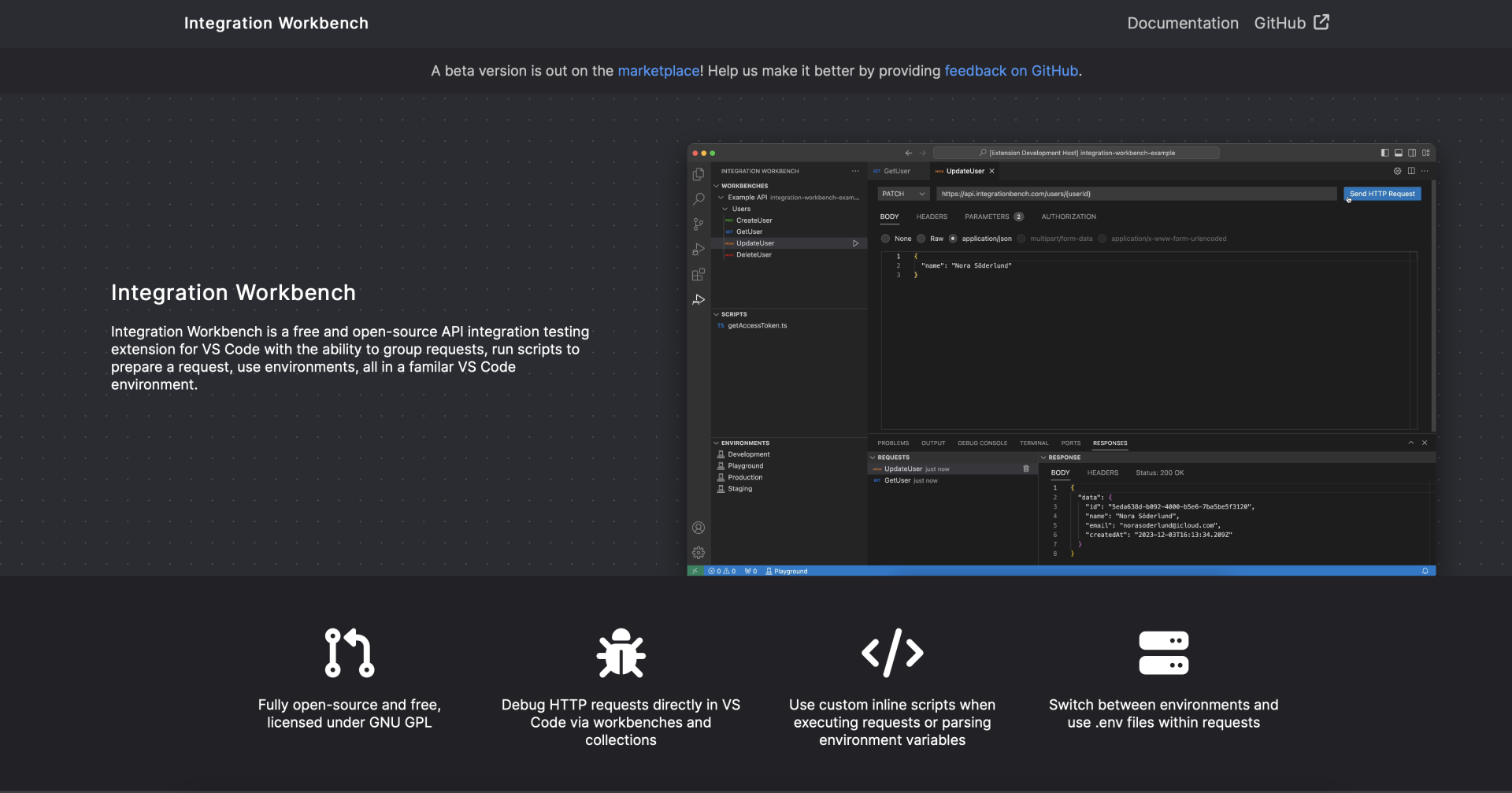Click the forward arrow in VS Code title bar
This screenshot has width=1512, height=793.
click(923, 153)
